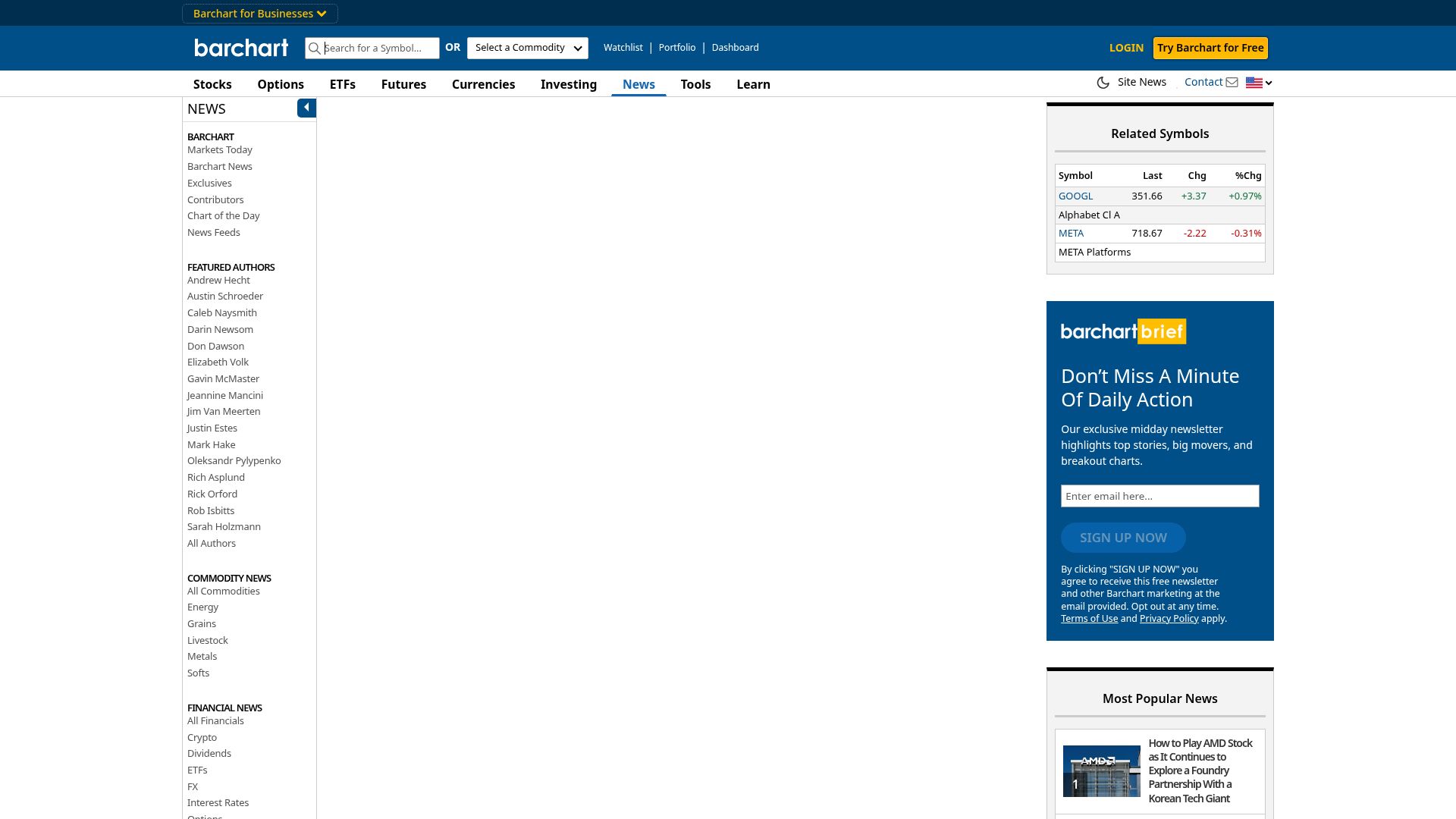Viewport: 1456px width, 819px height.
Task: Go to Portfolio
Action: point(677,48)
